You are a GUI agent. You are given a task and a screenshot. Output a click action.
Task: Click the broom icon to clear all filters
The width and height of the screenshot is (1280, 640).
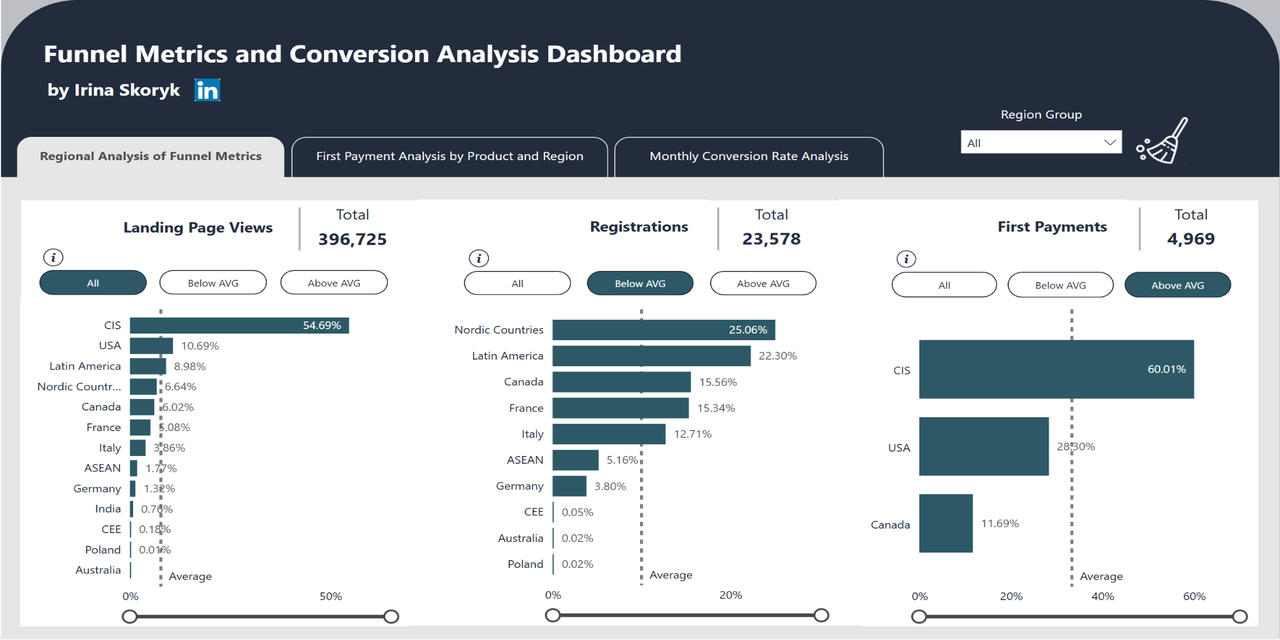1160,142
